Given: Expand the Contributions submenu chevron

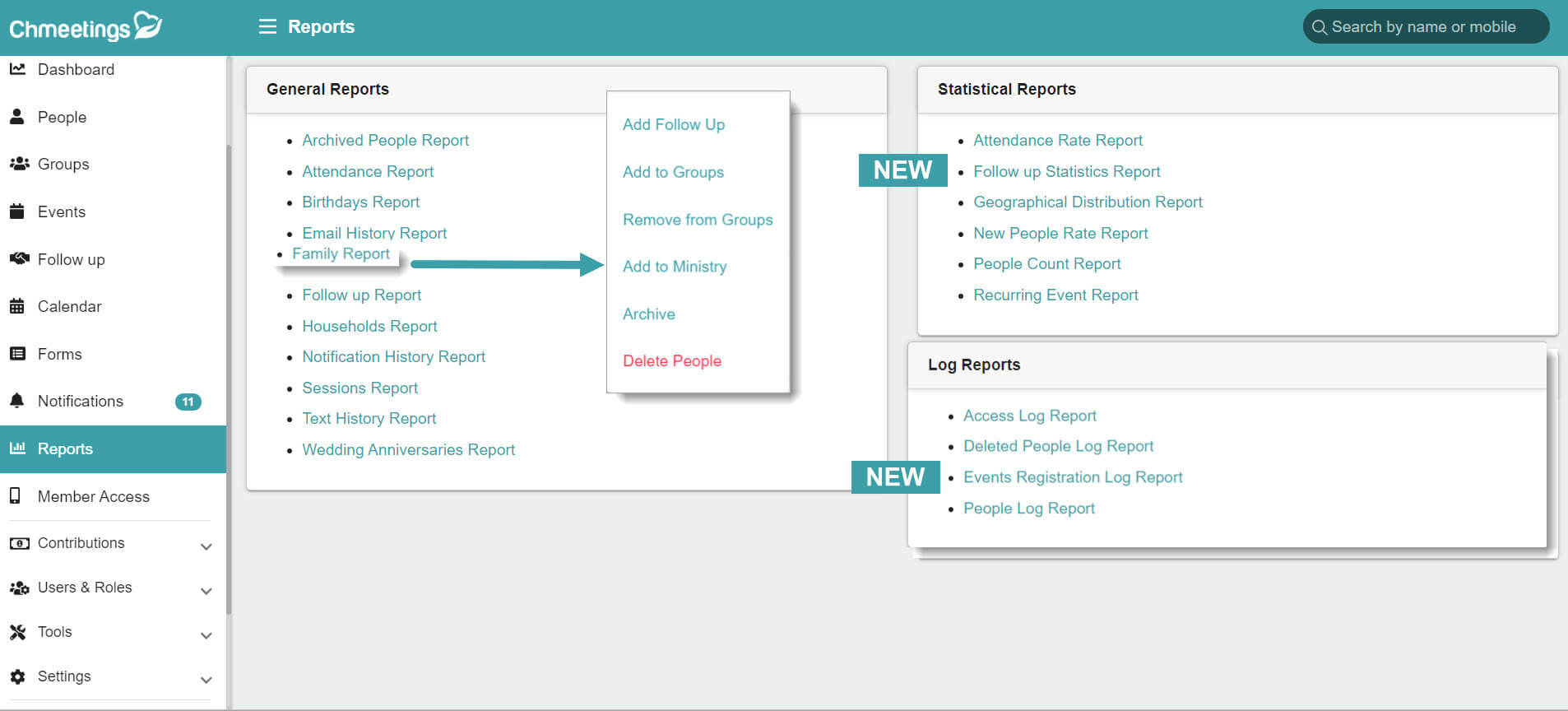Looking at the screenshot, I should 206,546.
